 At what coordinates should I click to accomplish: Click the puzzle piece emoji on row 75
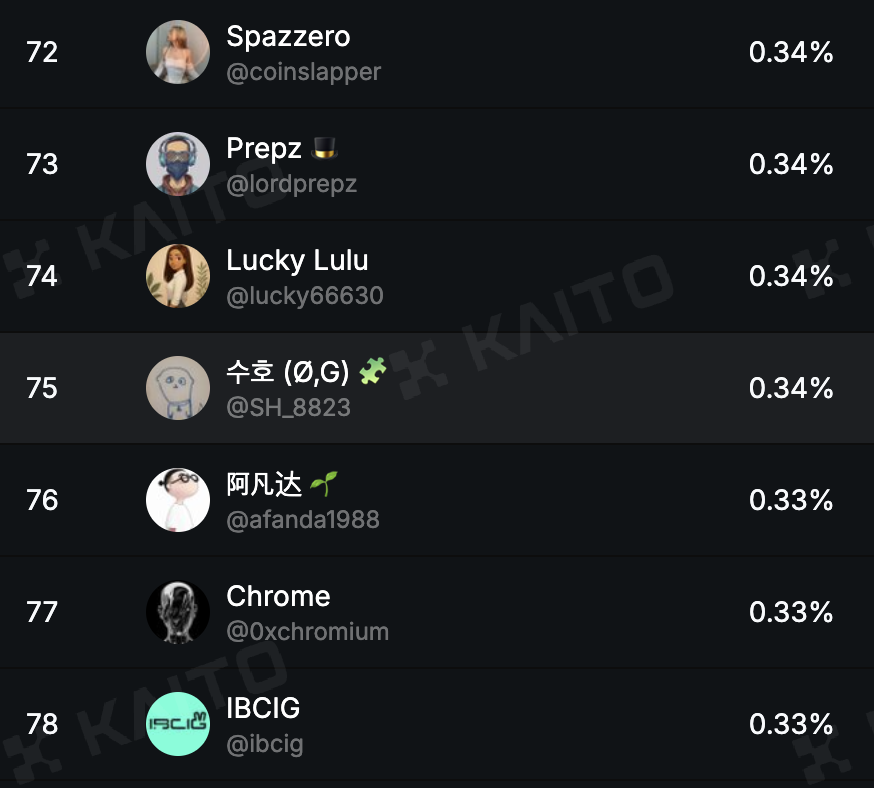[372, 371]
